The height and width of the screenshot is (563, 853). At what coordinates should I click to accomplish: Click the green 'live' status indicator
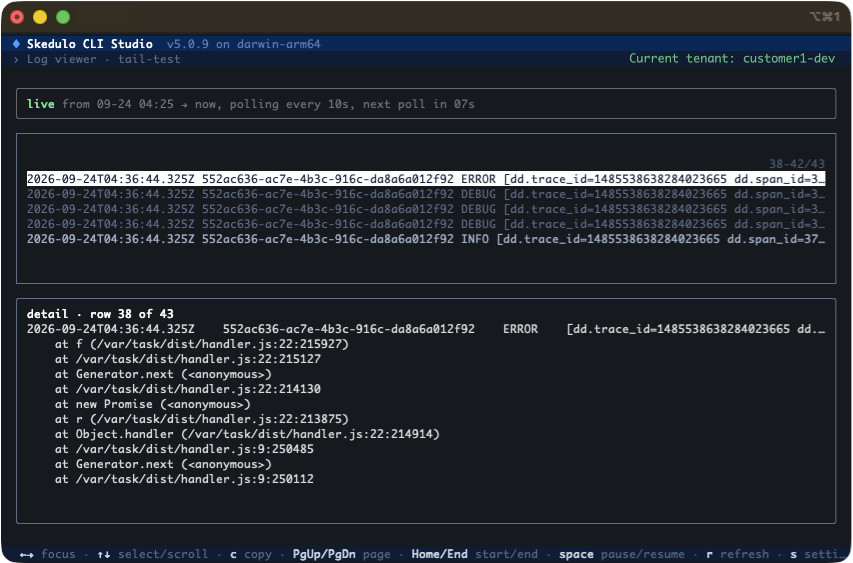click(41, 104)
